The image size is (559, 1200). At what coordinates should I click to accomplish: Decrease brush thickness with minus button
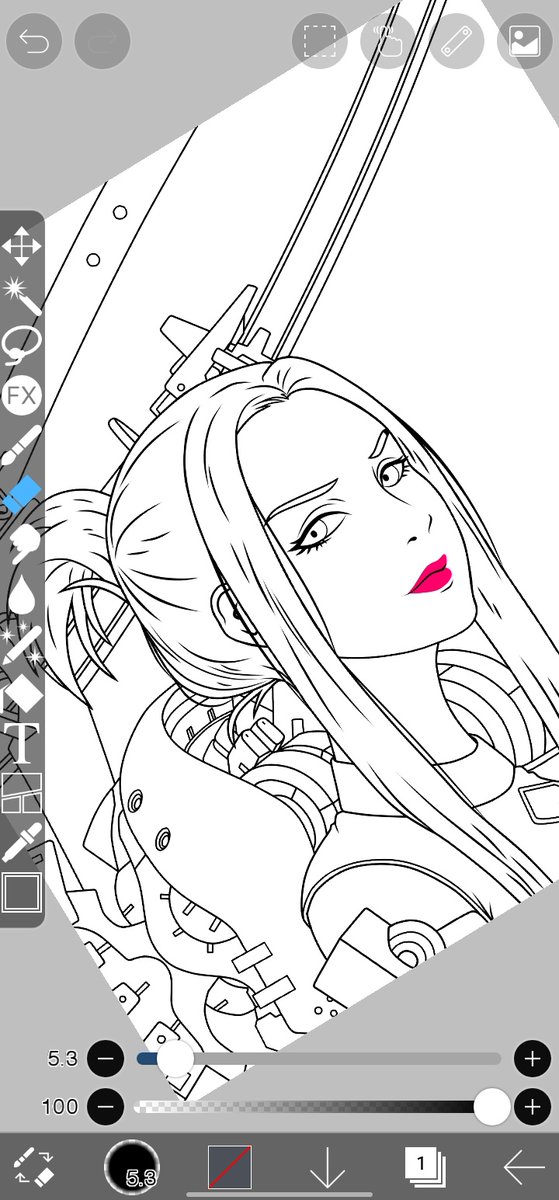click(x=106, y=1058)
